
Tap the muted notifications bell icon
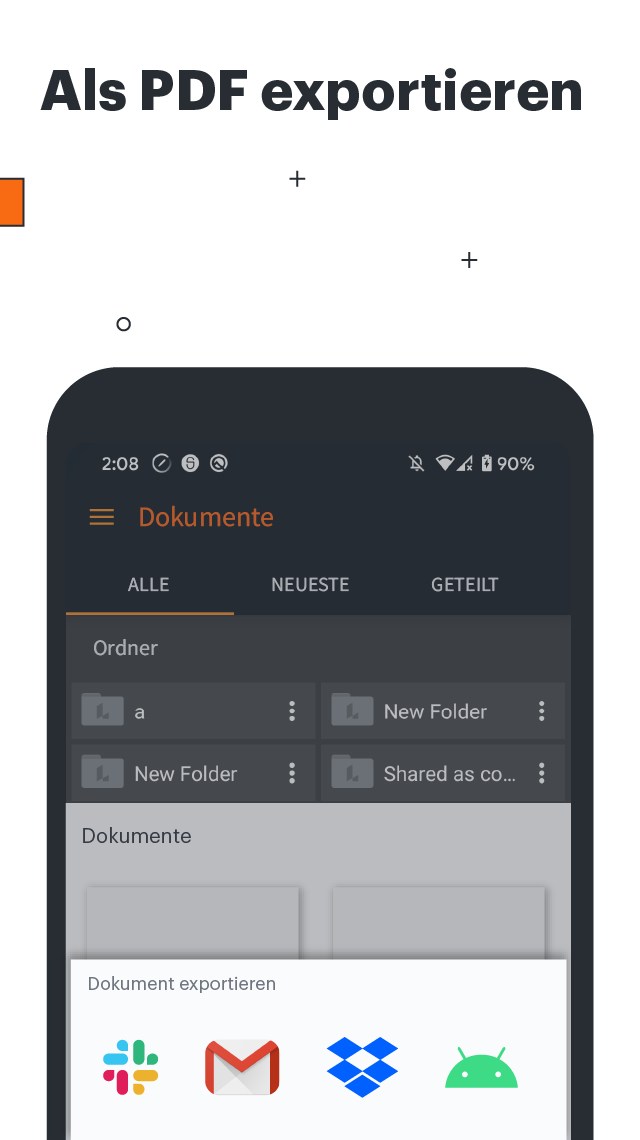coord(417,463)
